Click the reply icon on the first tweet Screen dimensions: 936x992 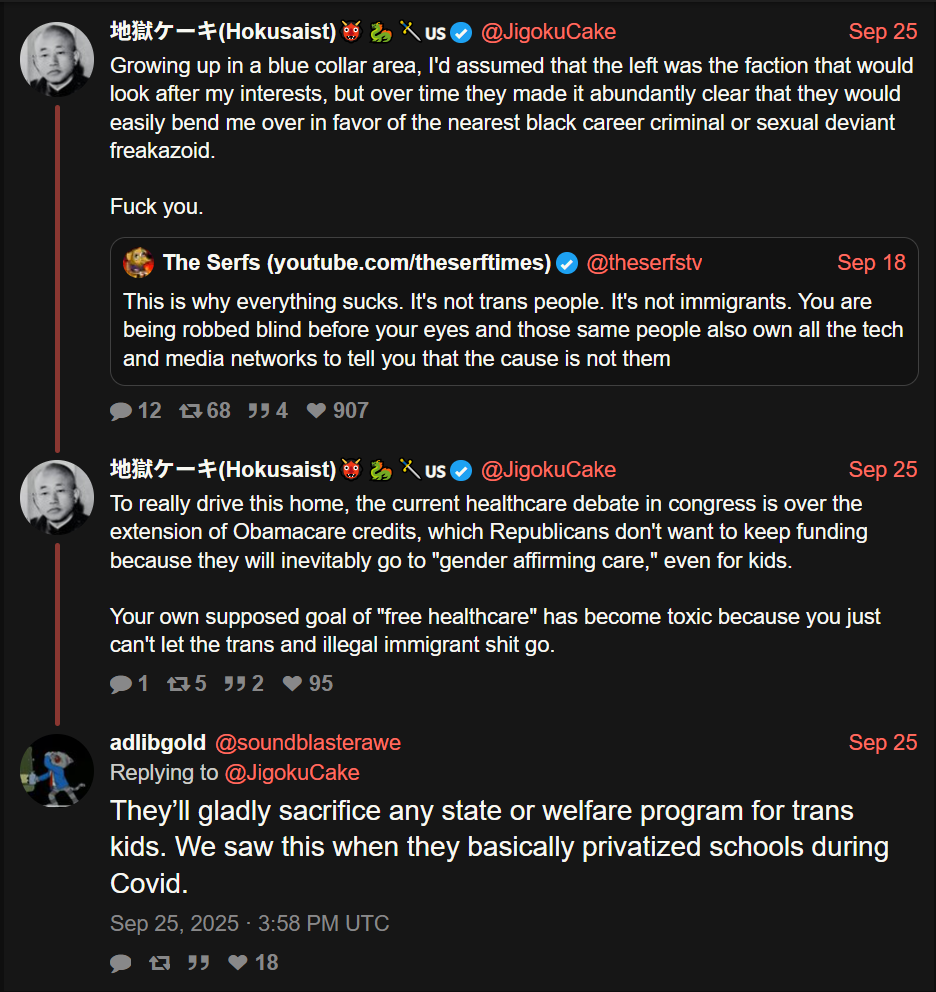click(121, 411)
